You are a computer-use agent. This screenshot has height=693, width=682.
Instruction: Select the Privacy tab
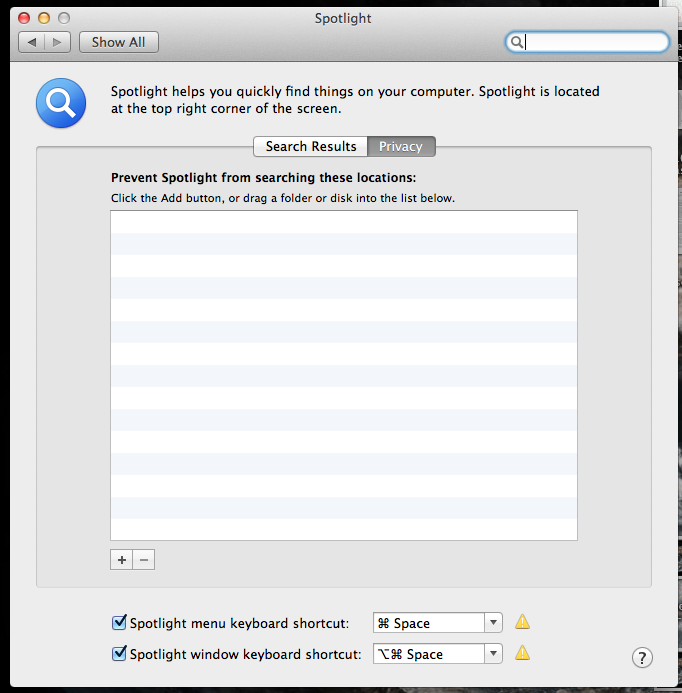(401, 146)
